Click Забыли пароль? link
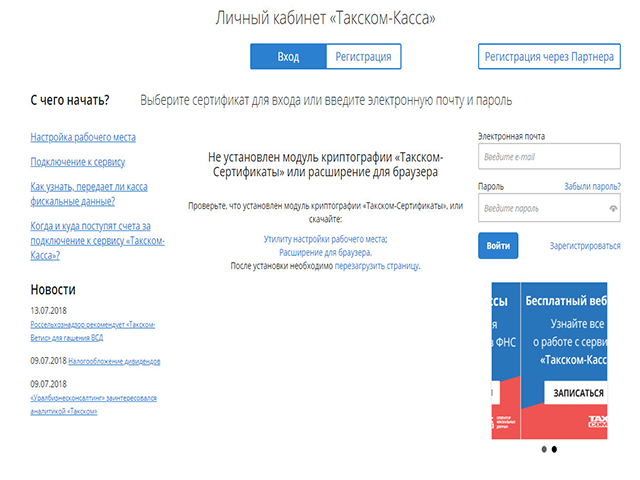The height and width of the screenshot is (480, 640). point(592,187)
